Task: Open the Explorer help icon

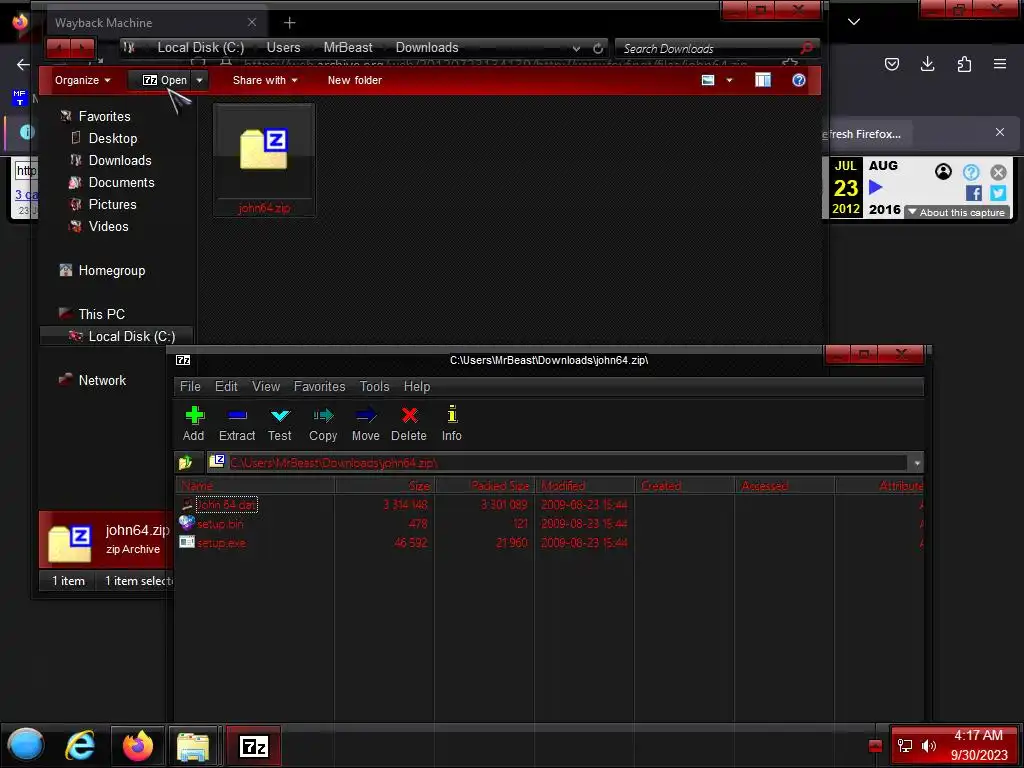Action: (799, 80)
